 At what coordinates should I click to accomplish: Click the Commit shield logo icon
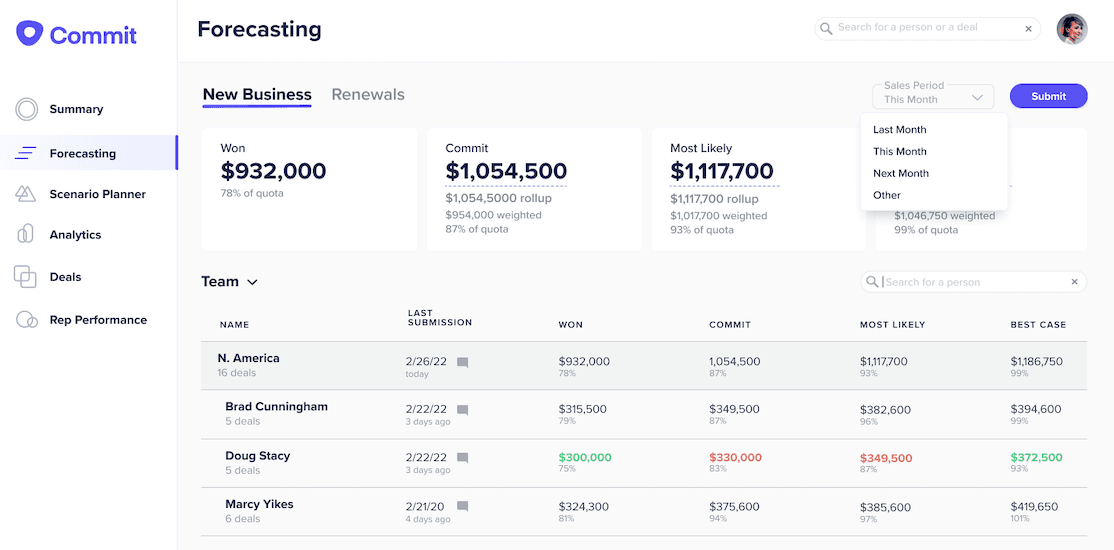point(30,33)
